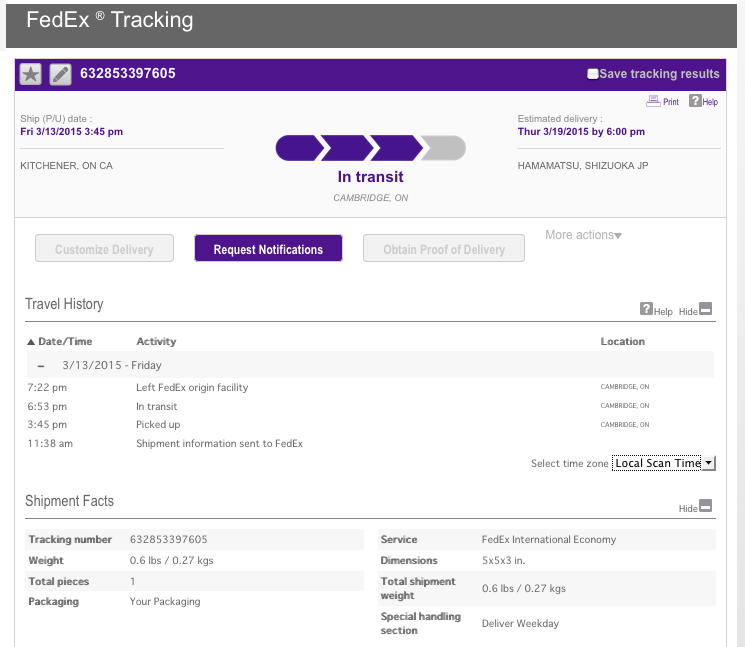
Task: Click the 6:53 pm In transit entry
Action: (156, 407)
